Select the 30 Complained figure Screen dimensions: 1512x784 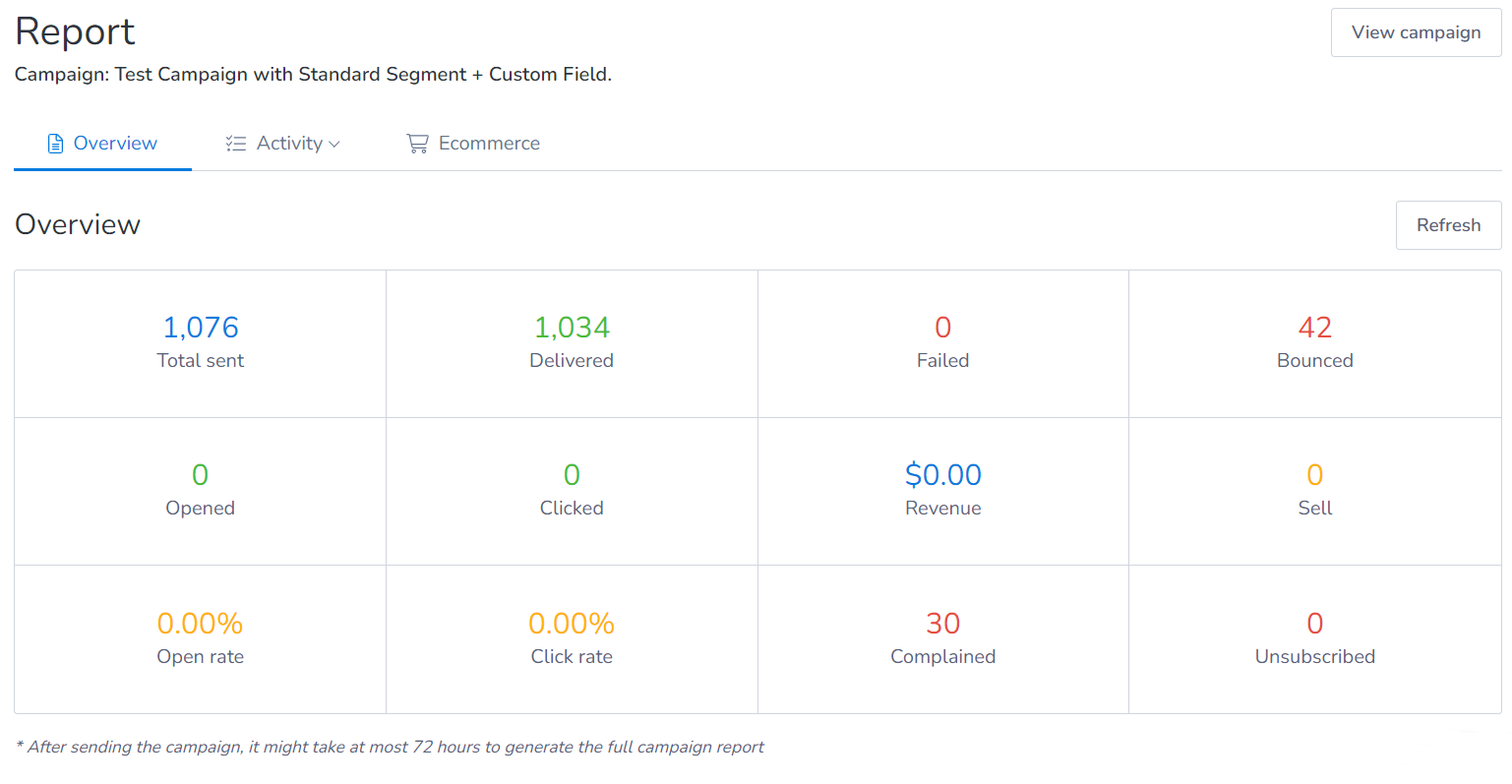(x=942, y=624)
